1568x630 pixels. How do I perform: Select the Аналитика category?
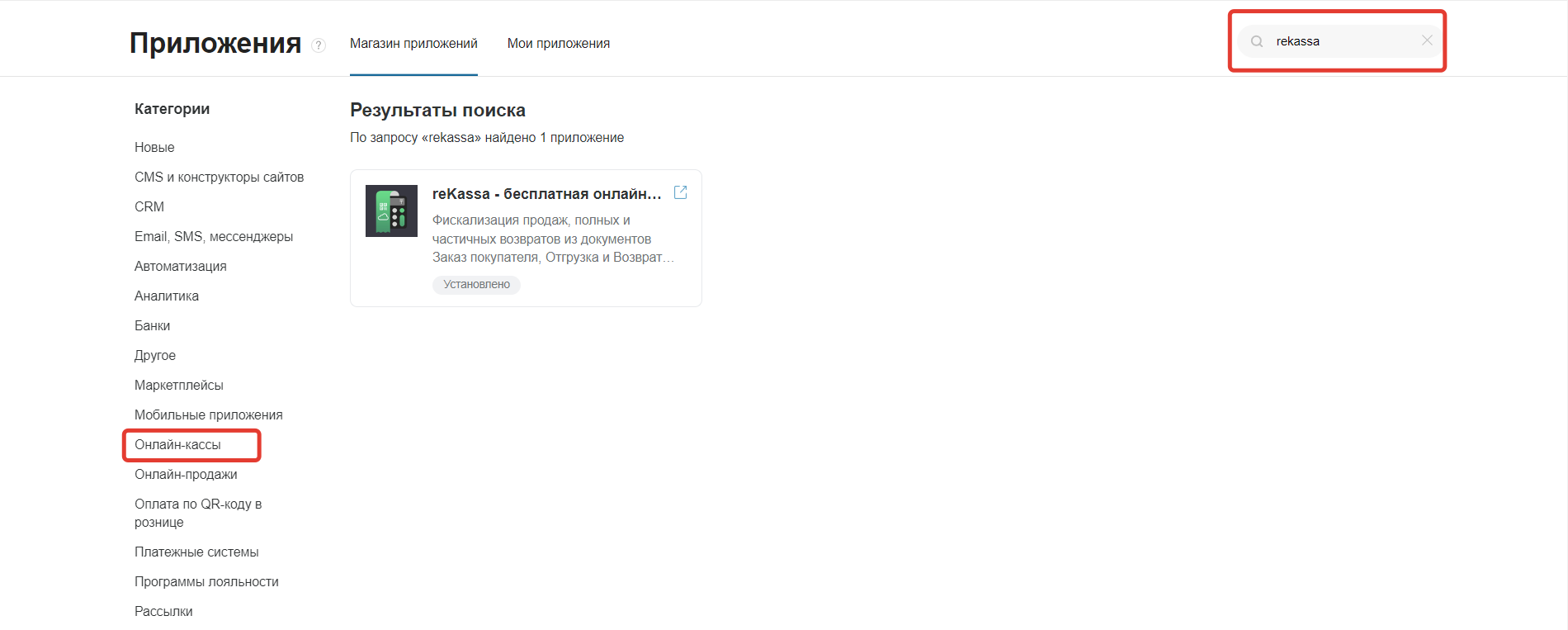coord(167,296)
